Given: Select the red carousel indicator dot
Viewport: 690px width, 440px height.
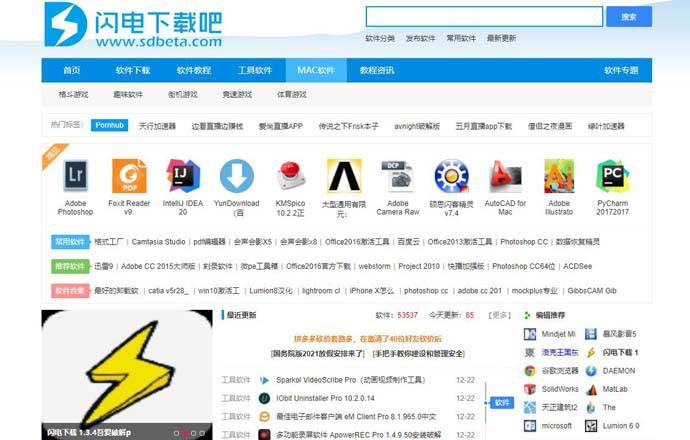Looking at the screenshot, I should pos(185,433).
